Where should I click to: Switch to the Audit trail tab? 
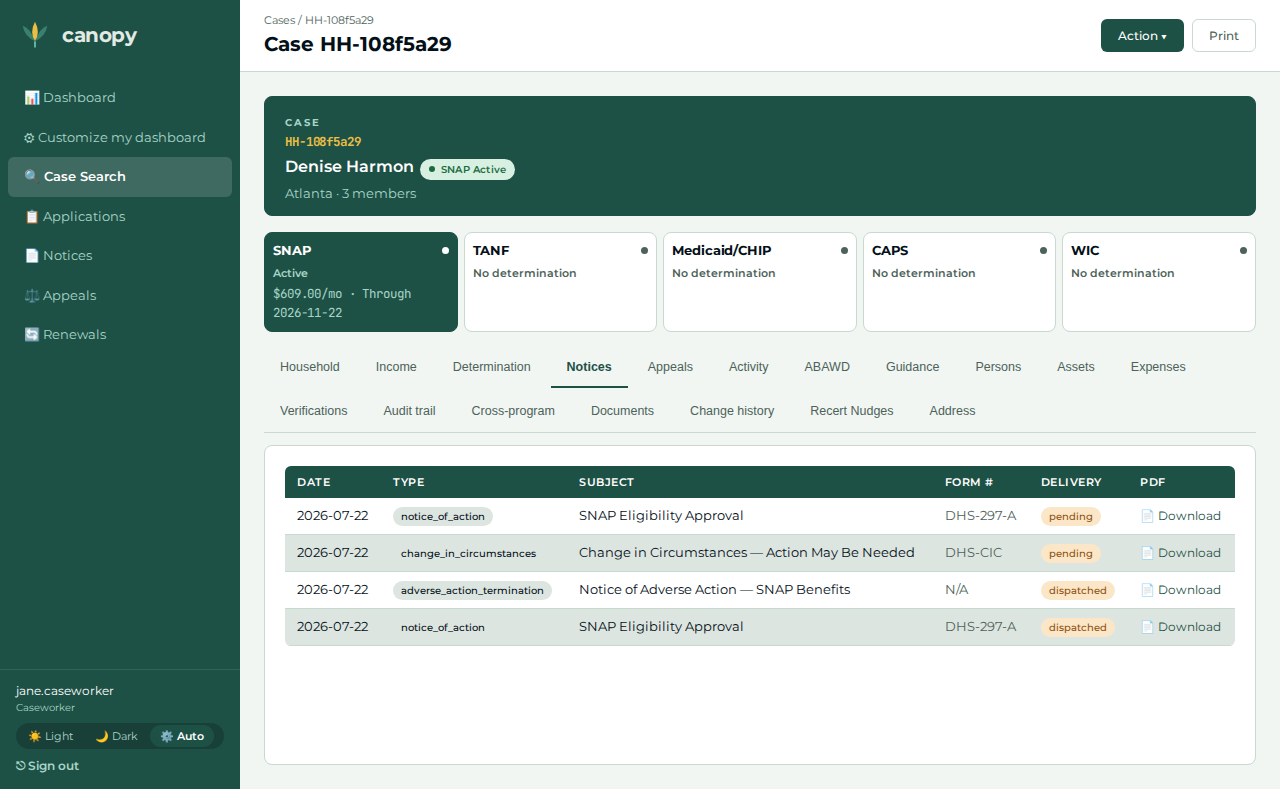coord(410,411)
